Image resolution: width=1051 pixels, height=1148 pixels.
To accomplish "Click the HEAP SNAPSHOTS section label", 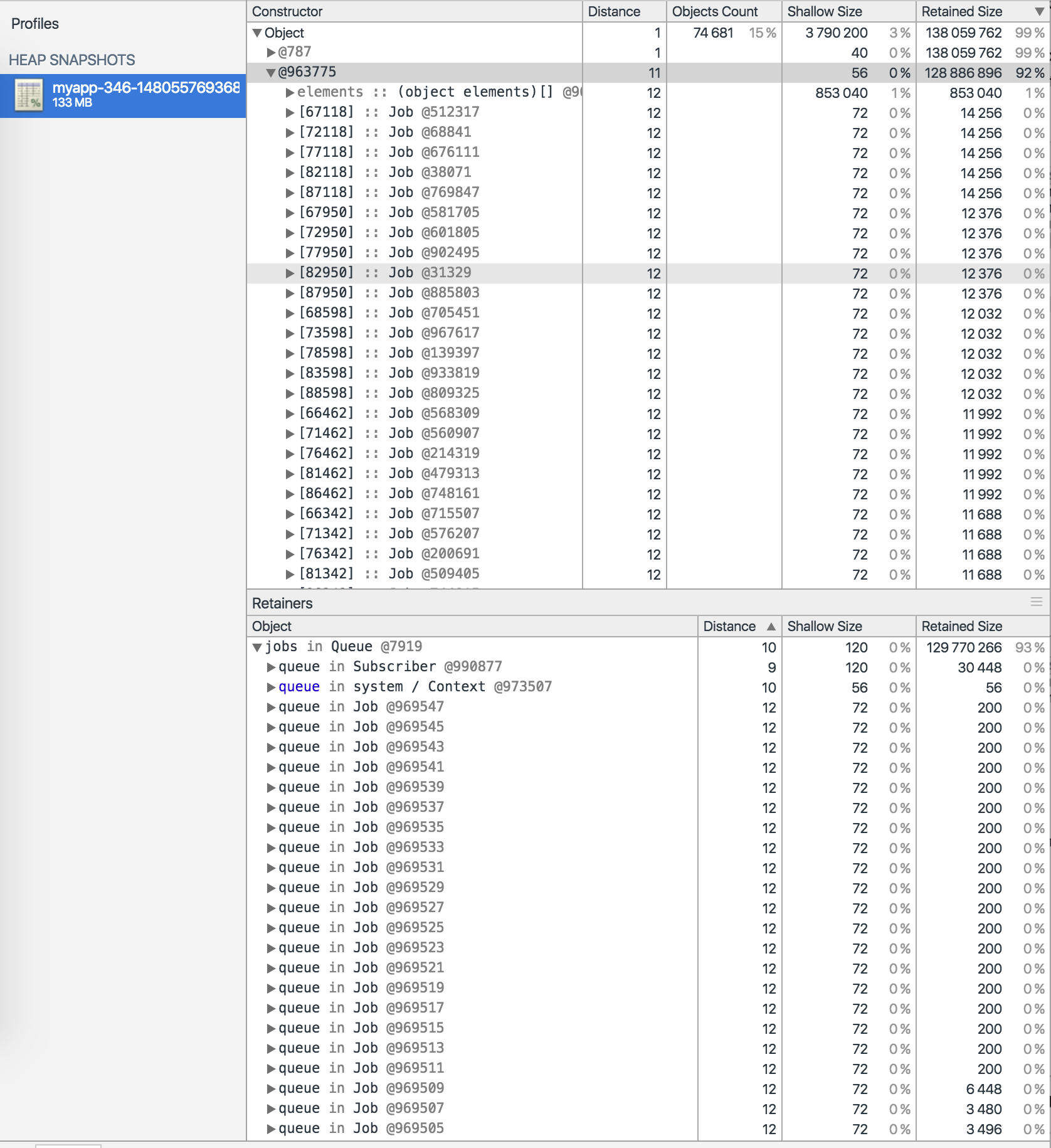I will 72,60.
